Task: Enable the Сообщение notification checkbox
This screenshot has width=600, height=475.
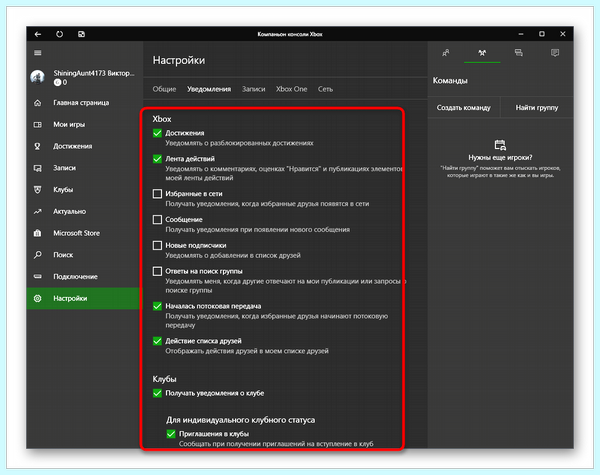Action: 157,219
